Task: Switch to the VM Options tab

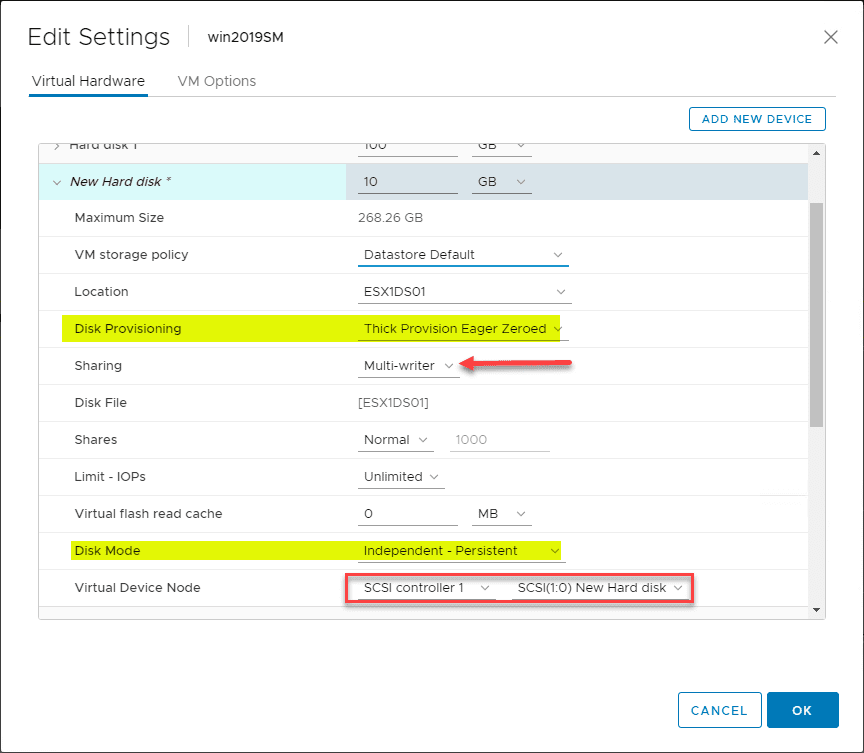Action: [x=216, y=81]
